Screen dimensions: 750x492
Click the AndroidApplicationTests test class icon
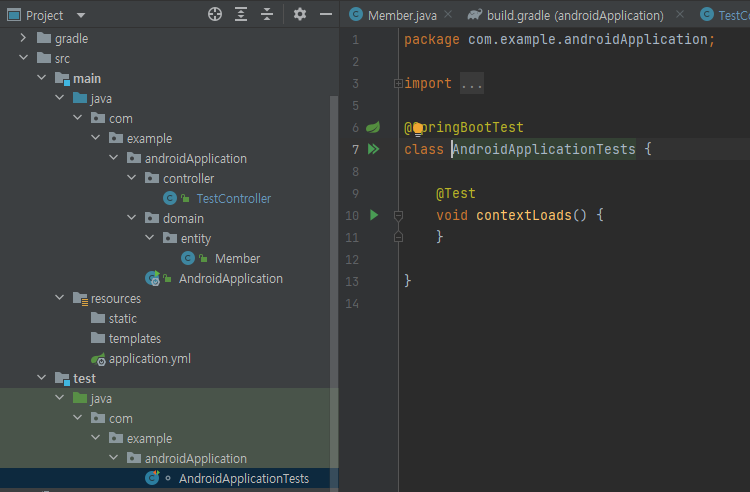[x=153, y=478]
